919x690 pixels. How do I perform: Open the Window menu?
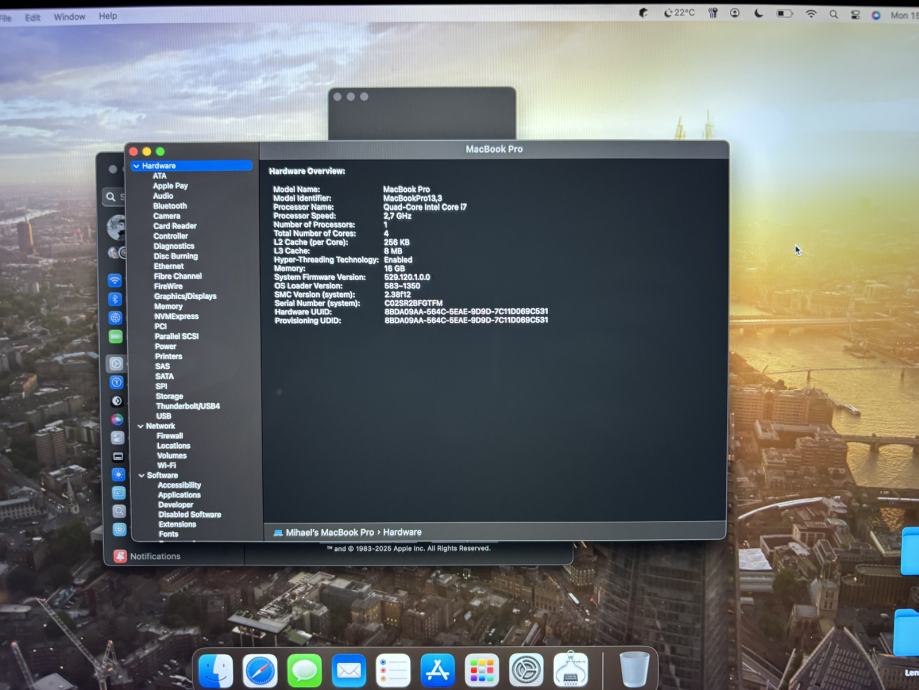pyautogui.click(x=69, y=17)
